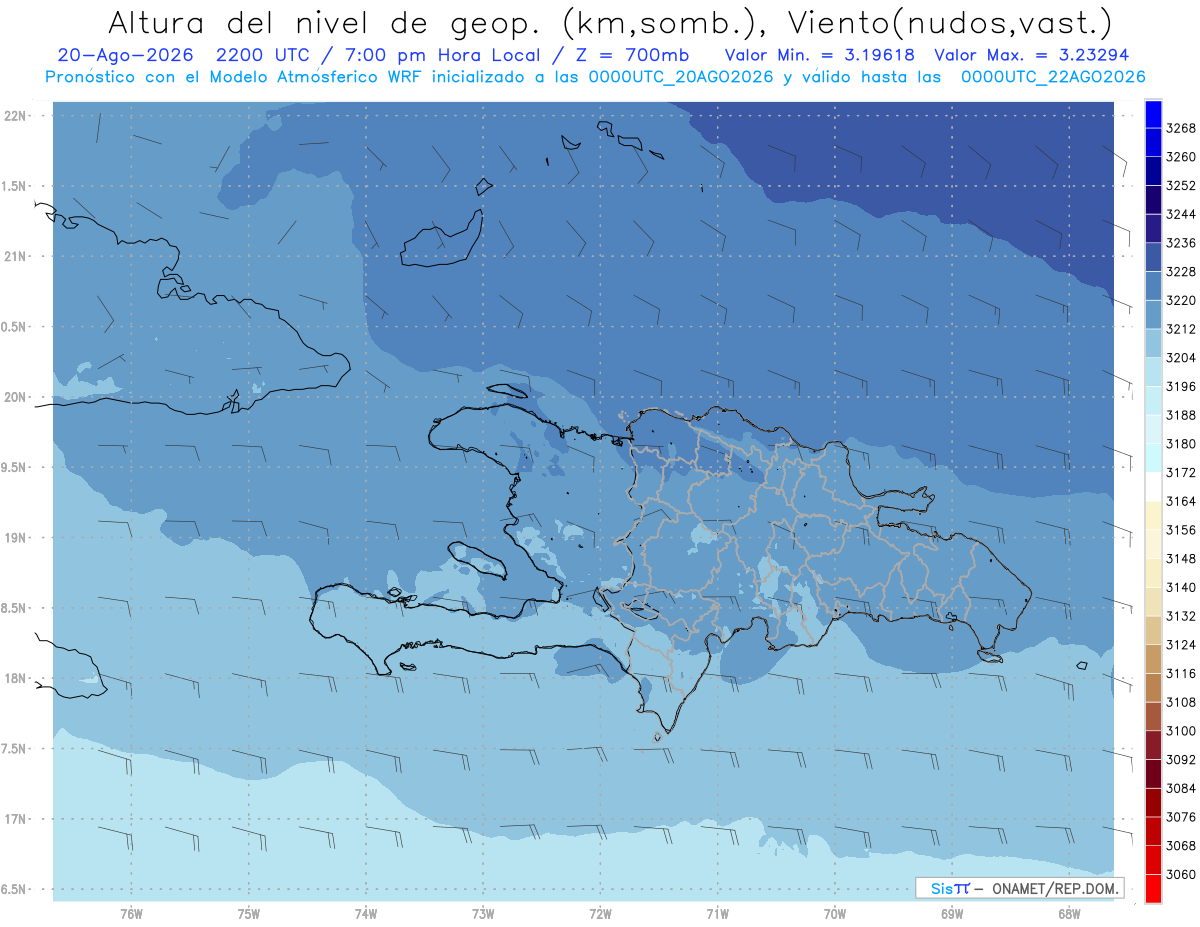
Task: Click the '3148' legend value
Action: click(1180, 559)
